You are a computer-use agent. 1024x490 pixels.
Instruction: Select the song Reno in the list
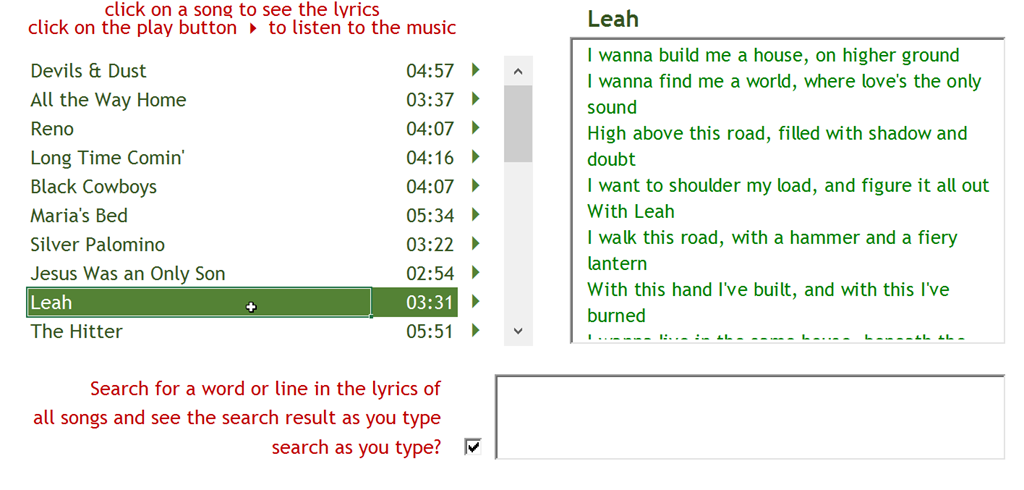pos(52,129)
